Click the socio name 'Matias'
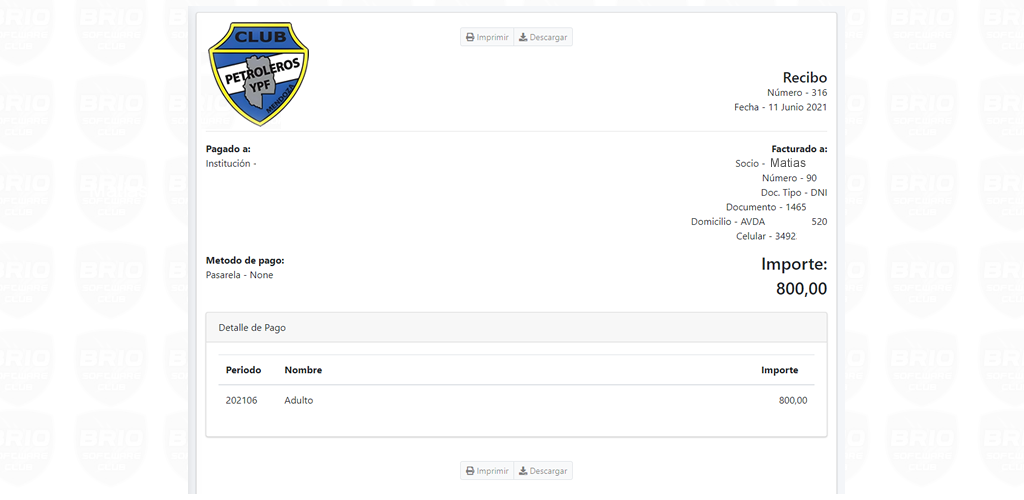Viewport: 1024px width, 500px height. click(788, 163)
